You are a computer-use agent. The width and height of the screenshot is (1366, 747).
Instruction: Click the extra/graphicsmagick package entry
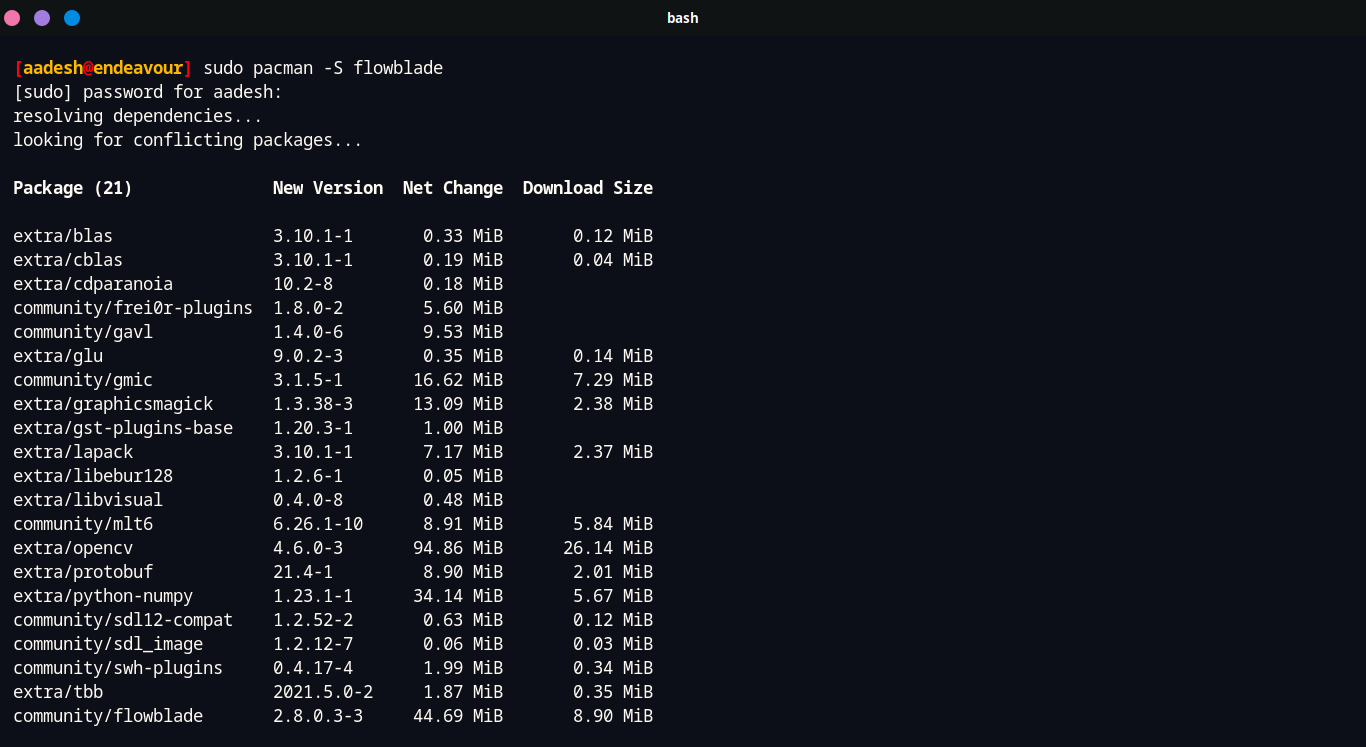click(113, 403)
